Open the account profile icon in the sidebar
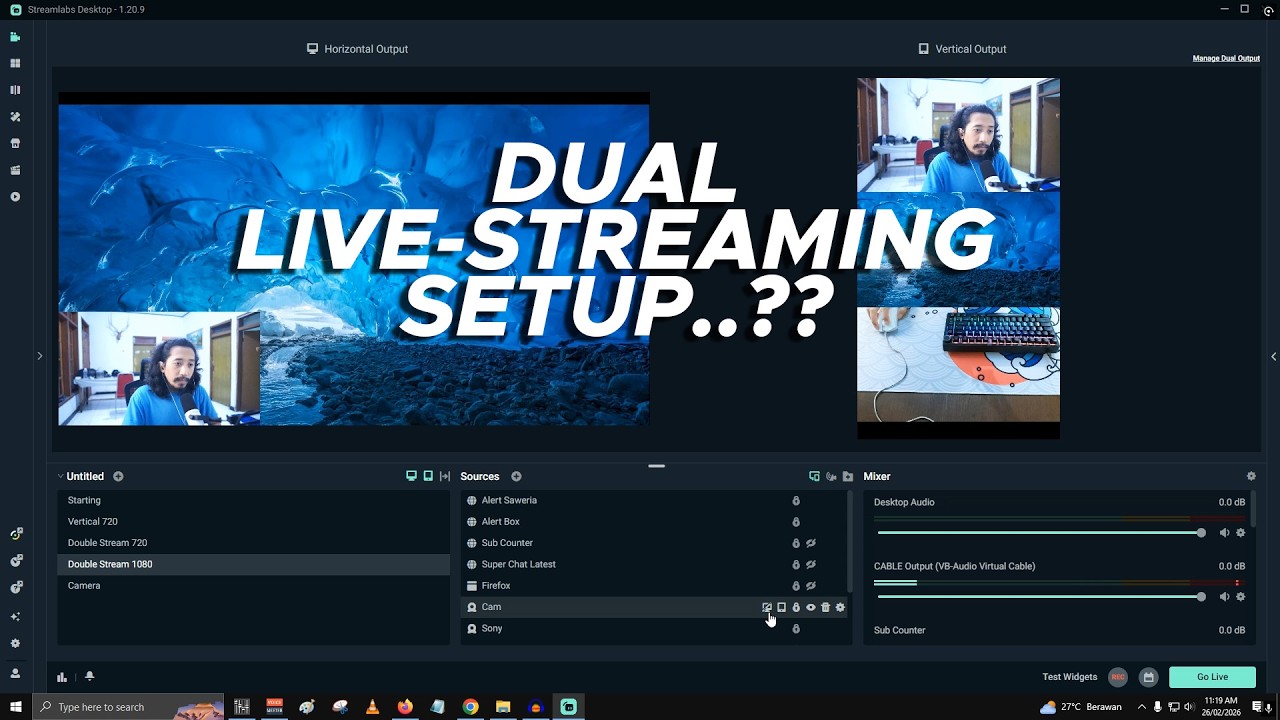 [15, 674]
